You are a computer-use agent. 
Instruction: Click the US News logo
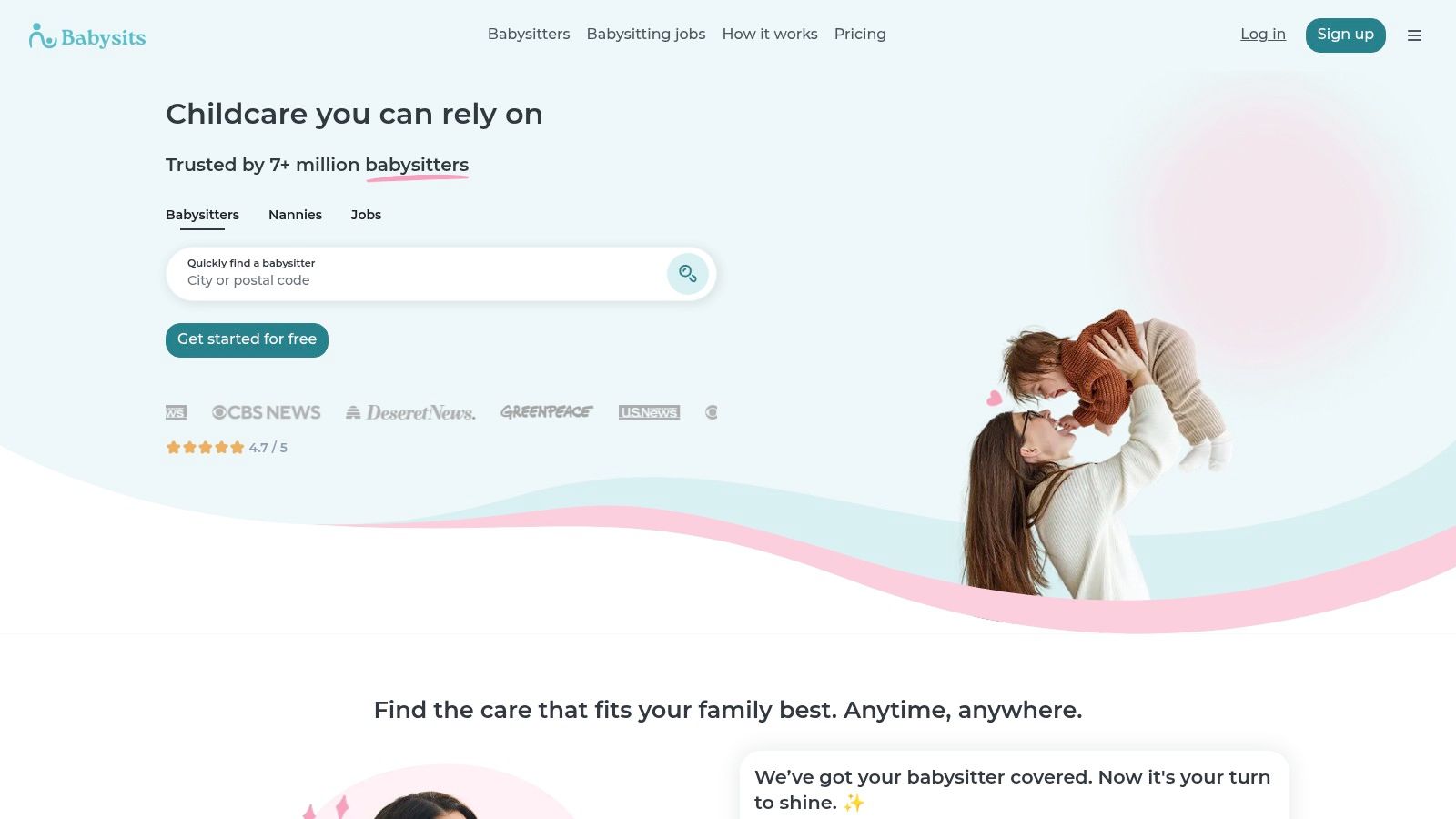[649, 412]
